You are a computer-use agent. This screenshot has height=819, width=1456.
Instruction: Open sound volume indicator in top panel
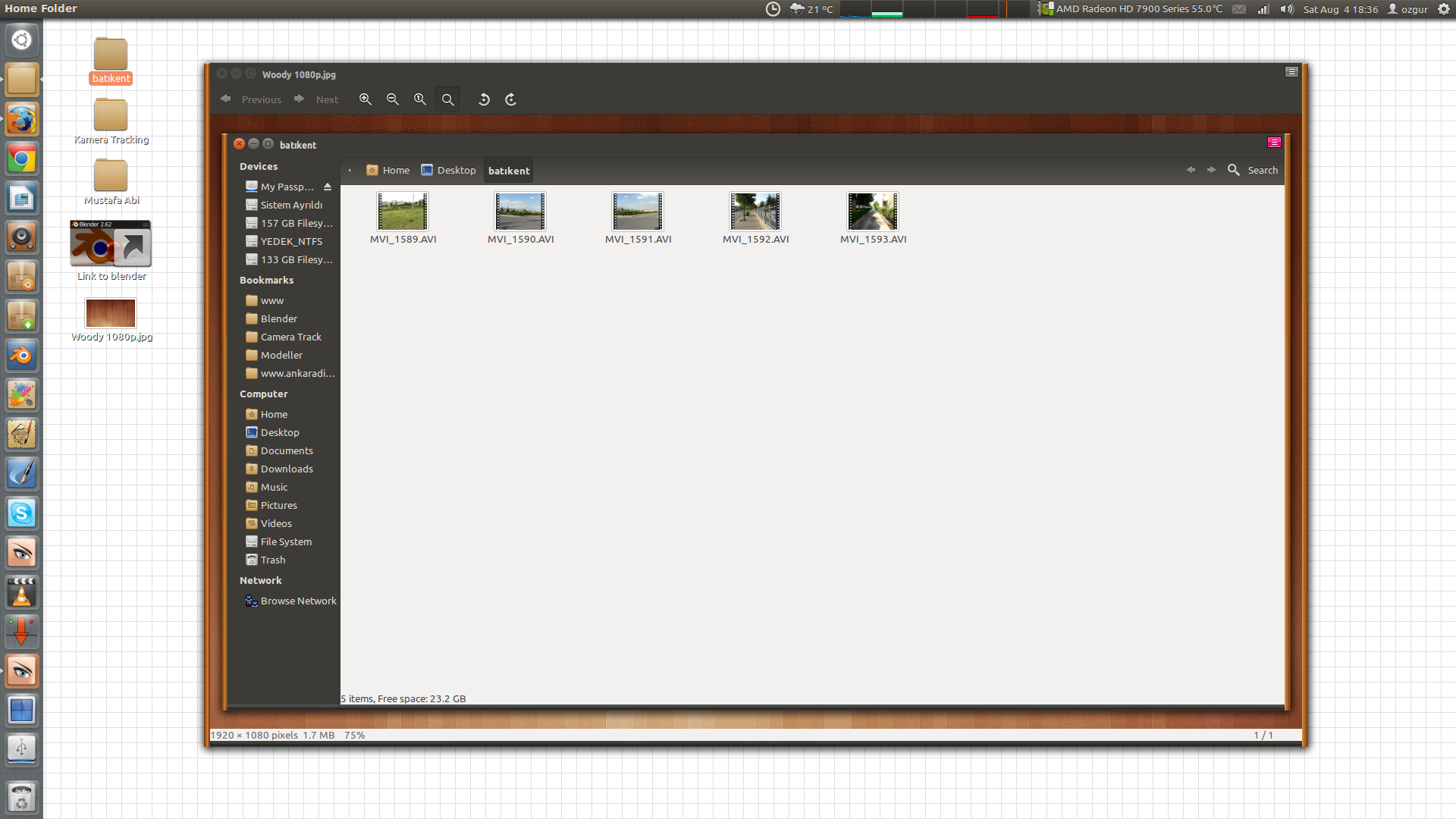point(1287,9)
